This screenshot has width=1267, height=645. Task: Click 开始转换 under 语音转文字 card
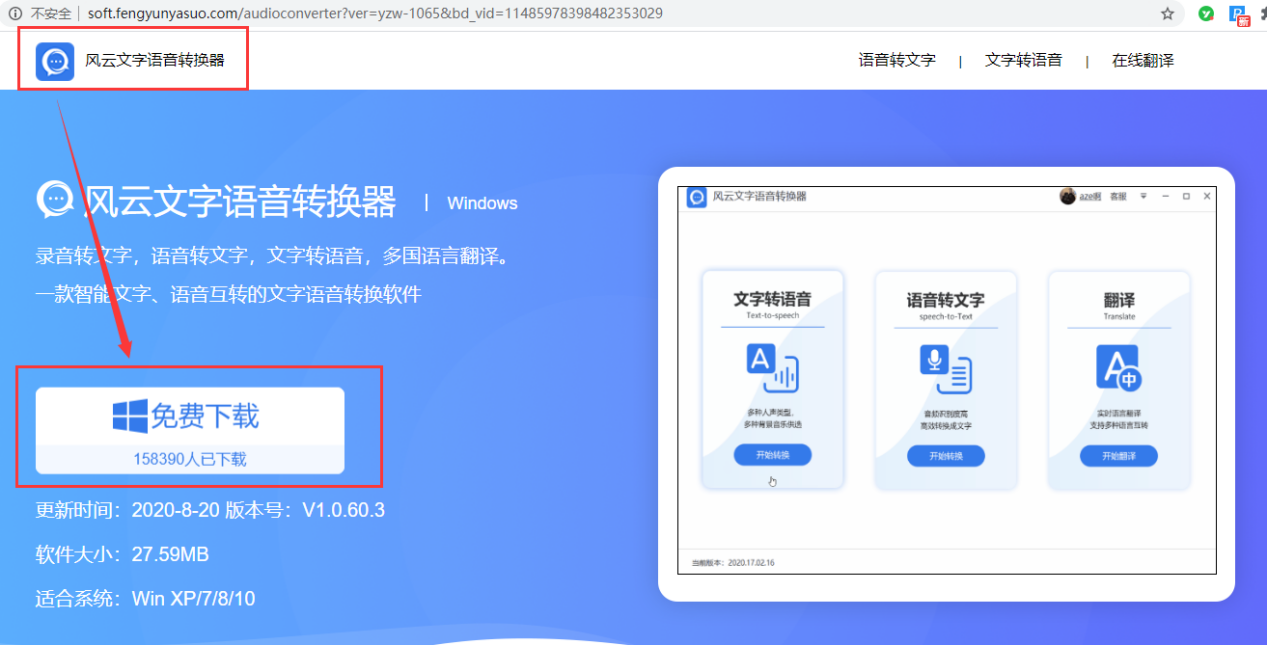coord(946,456)
